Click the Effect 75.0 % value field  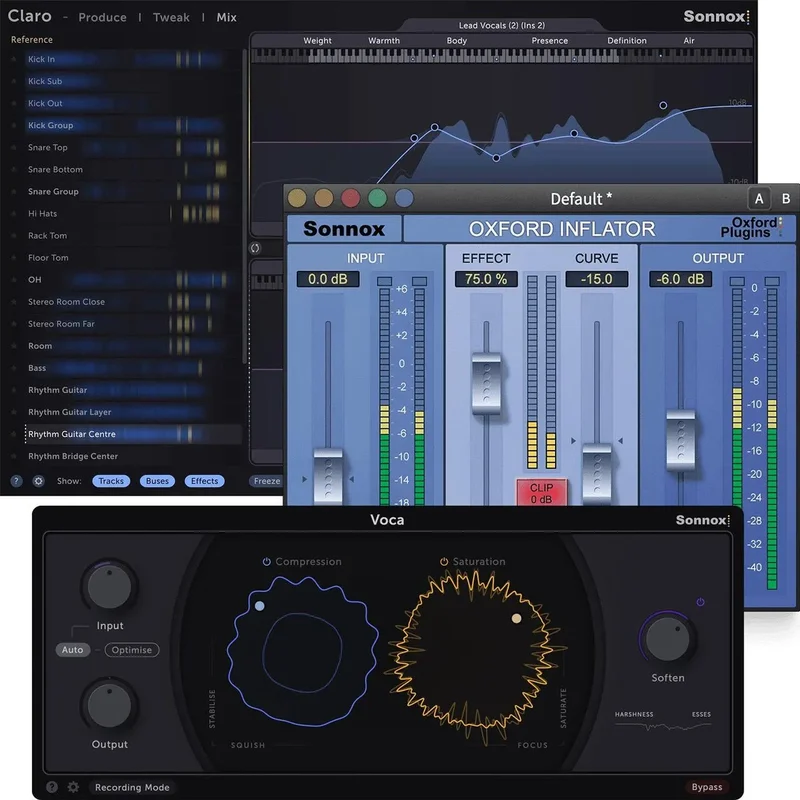[x=486, y=279]
